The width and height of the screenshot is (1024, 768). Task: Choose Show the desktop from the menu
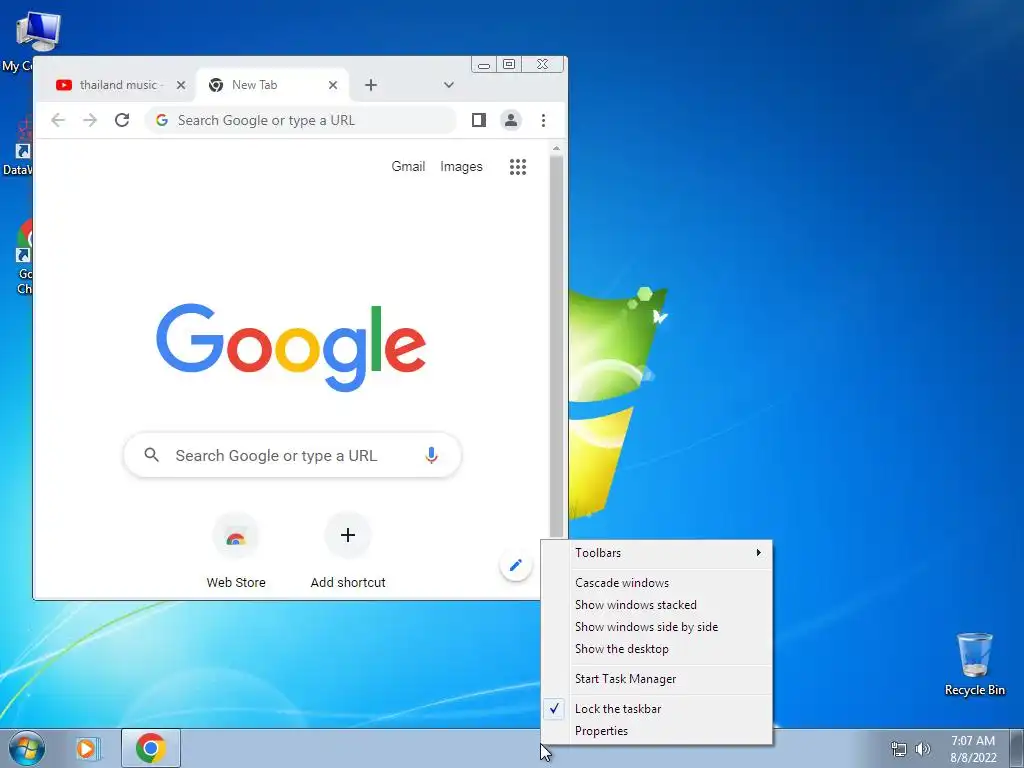click(x=657, y=649)
